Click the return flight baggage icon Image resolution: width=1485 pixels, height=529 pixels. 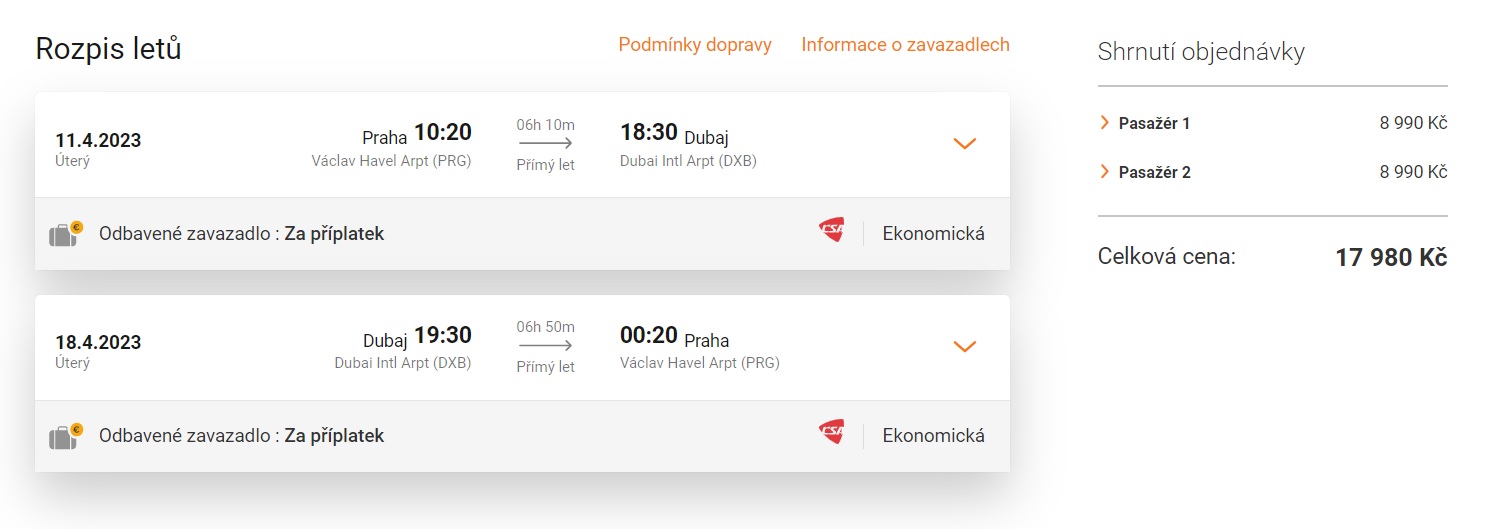[65, 436]
